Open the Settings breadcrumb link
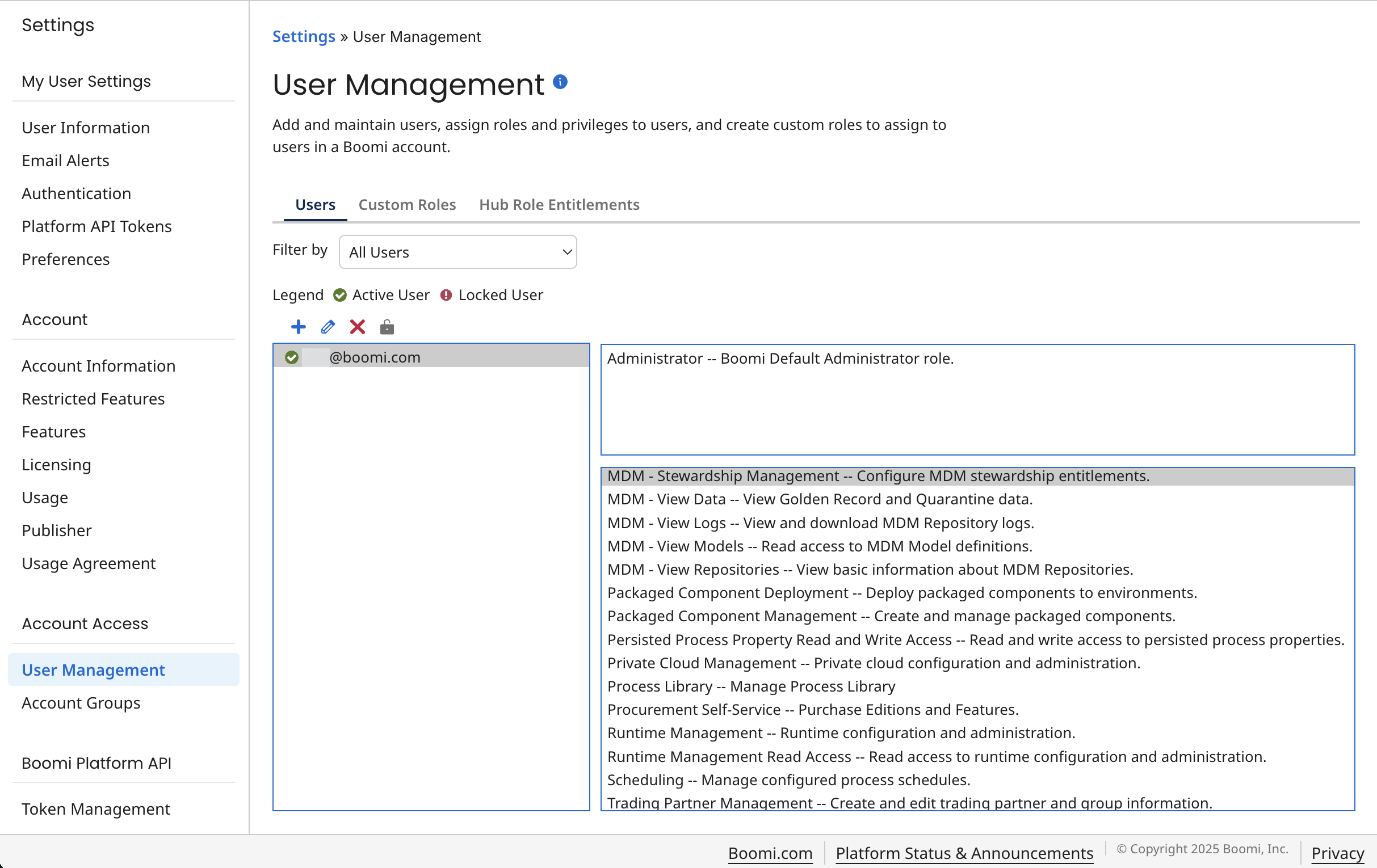Image resolution: width=1377 pixels, height=868 pixels. click(304, 36)
